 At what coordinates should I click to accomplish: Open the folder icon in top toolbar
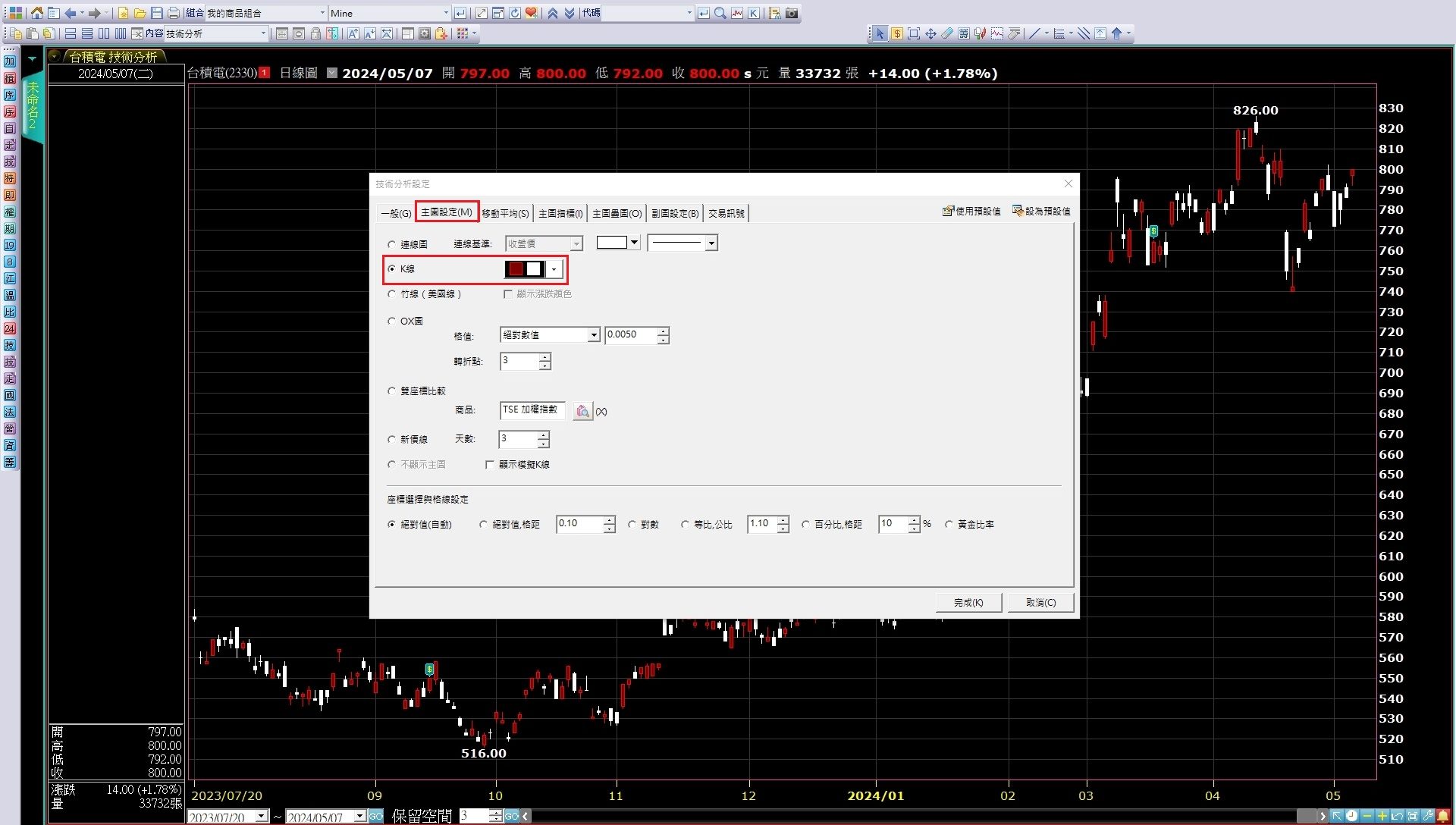pos(140,13)
